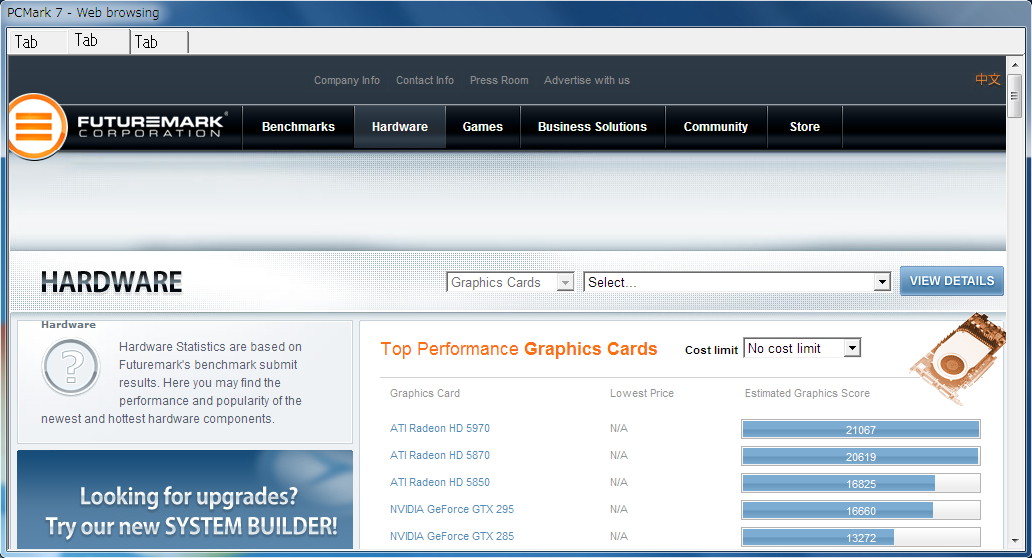Click the 16660 score bar
Viewport: 1032px width, 558px height.
point(861,510)
